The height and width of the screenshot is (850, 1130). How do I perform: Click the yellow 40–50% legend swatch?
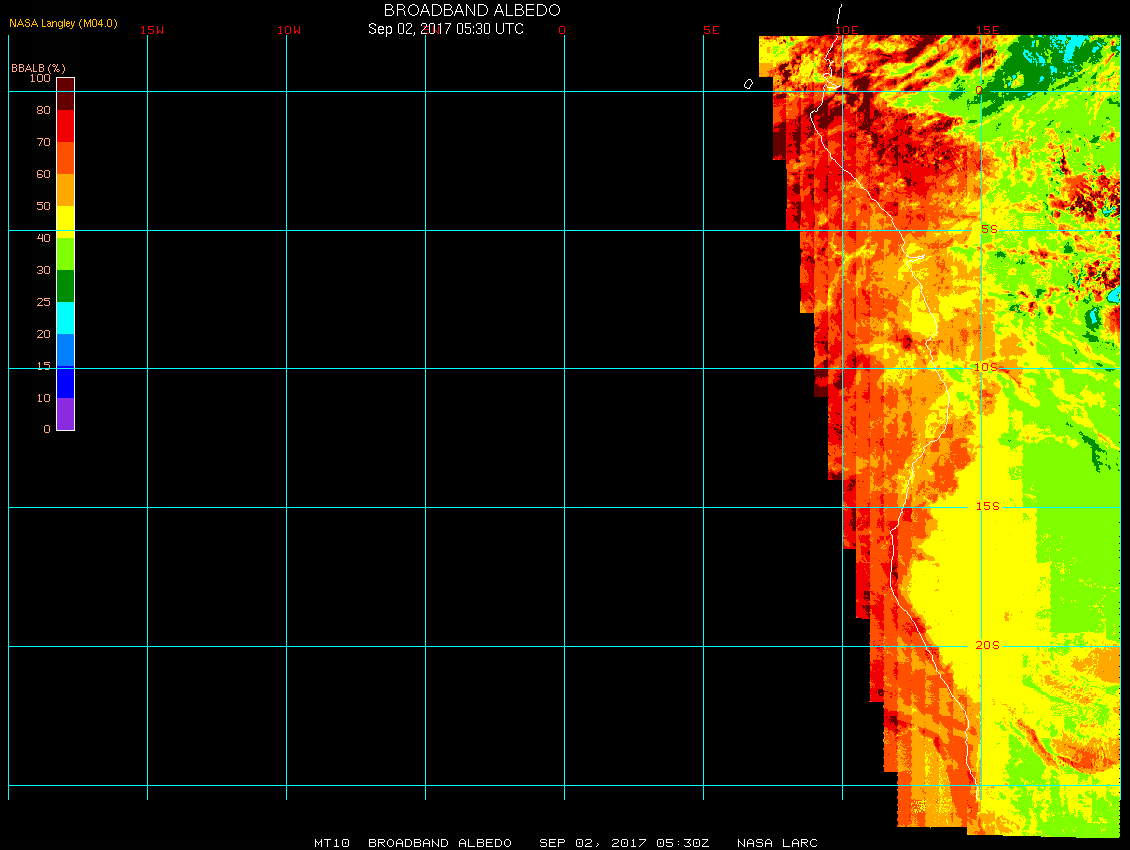pyautogui.click(x=65, y=222)
